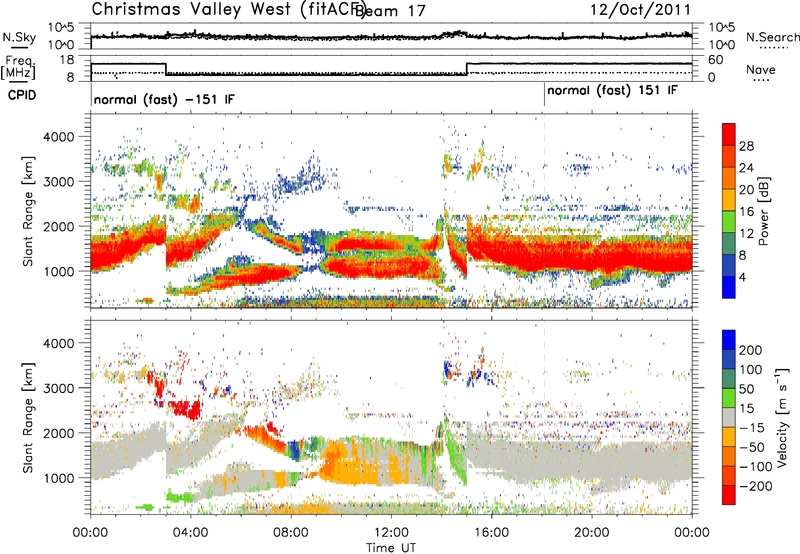Click the 'Power [dB]' colorbar label
This screenshot has width=800, height=554.
coord(764,211)
